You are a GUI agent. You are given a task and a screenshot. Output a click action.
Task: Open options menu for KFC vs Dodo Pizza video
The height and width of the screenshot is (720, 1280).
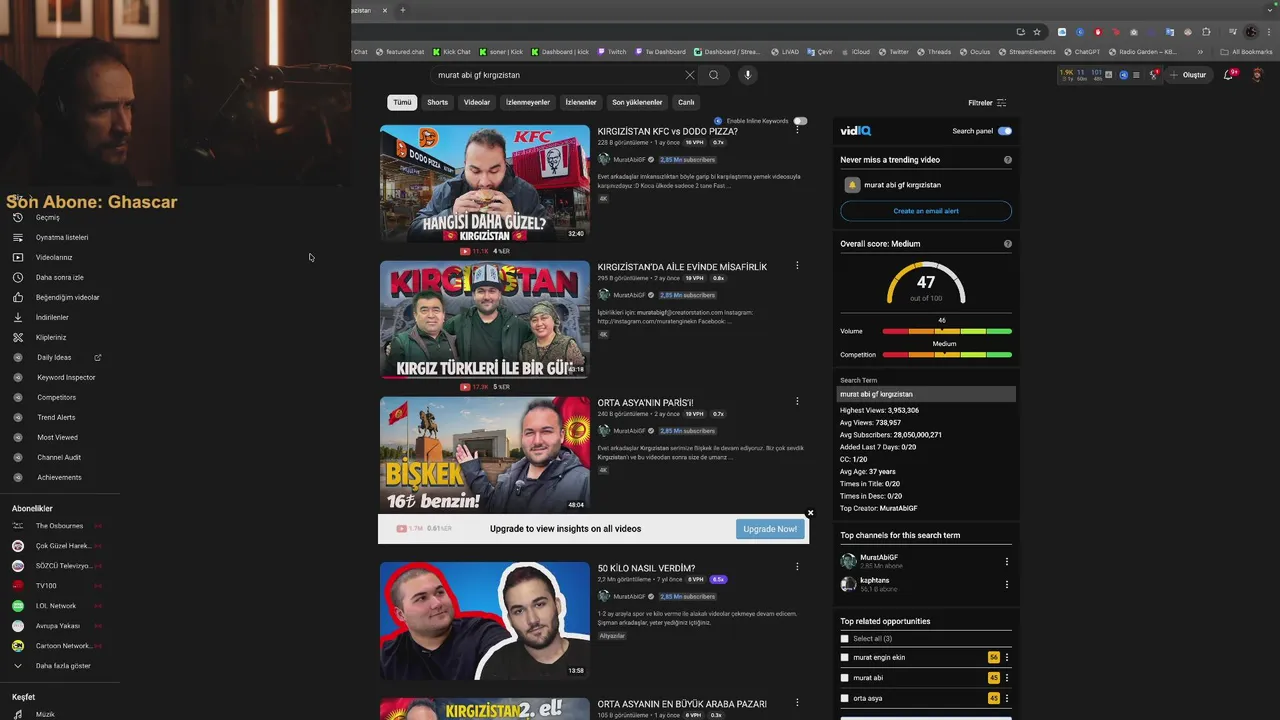pos(797,130)
